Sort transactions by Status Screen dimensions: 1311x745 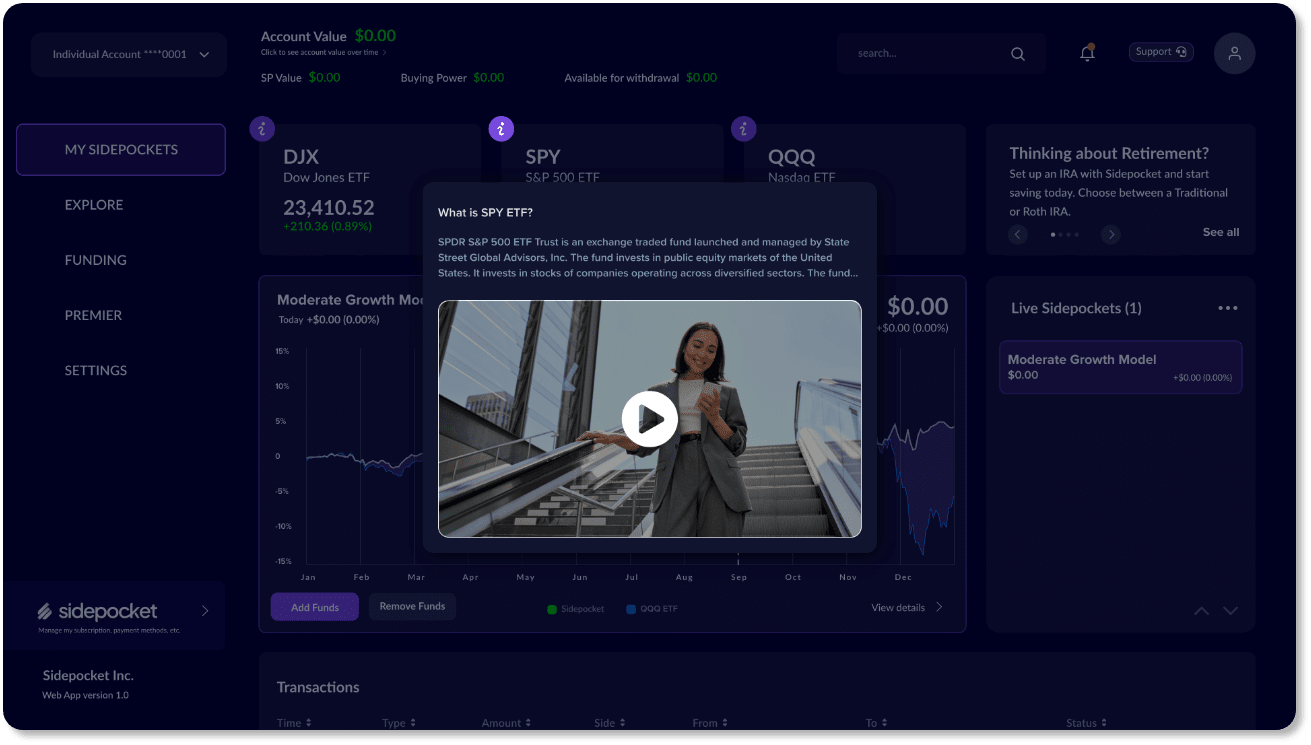1087,723
